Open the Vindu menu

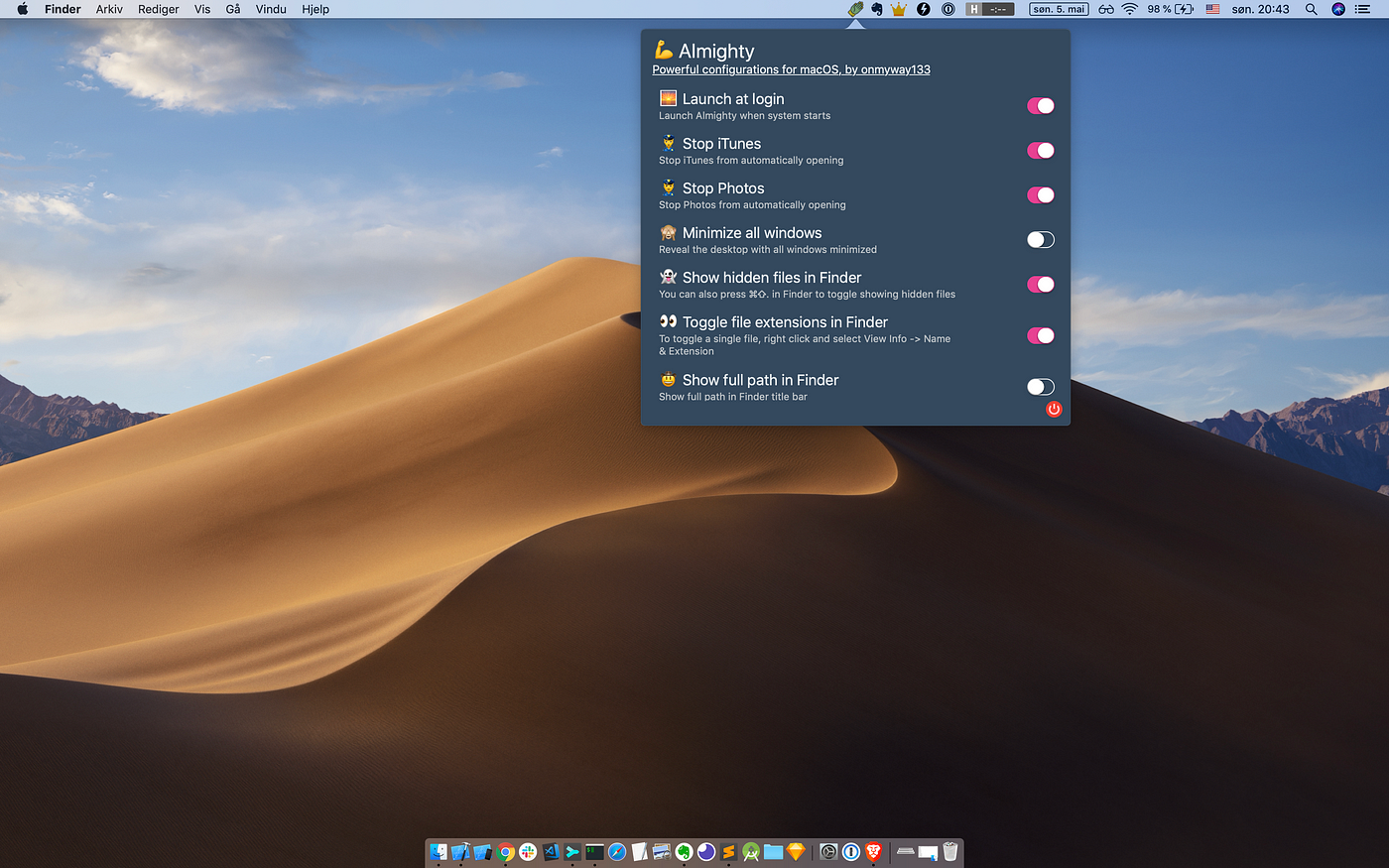point(271,9)
